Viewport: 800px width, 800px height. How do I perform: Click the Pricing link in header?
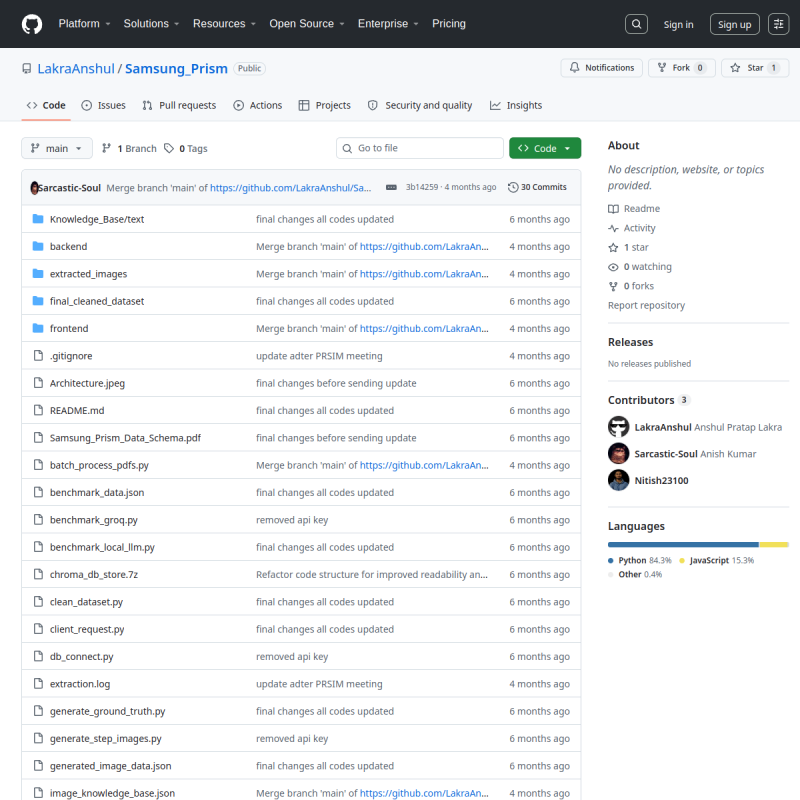click(x=449, y=24)
